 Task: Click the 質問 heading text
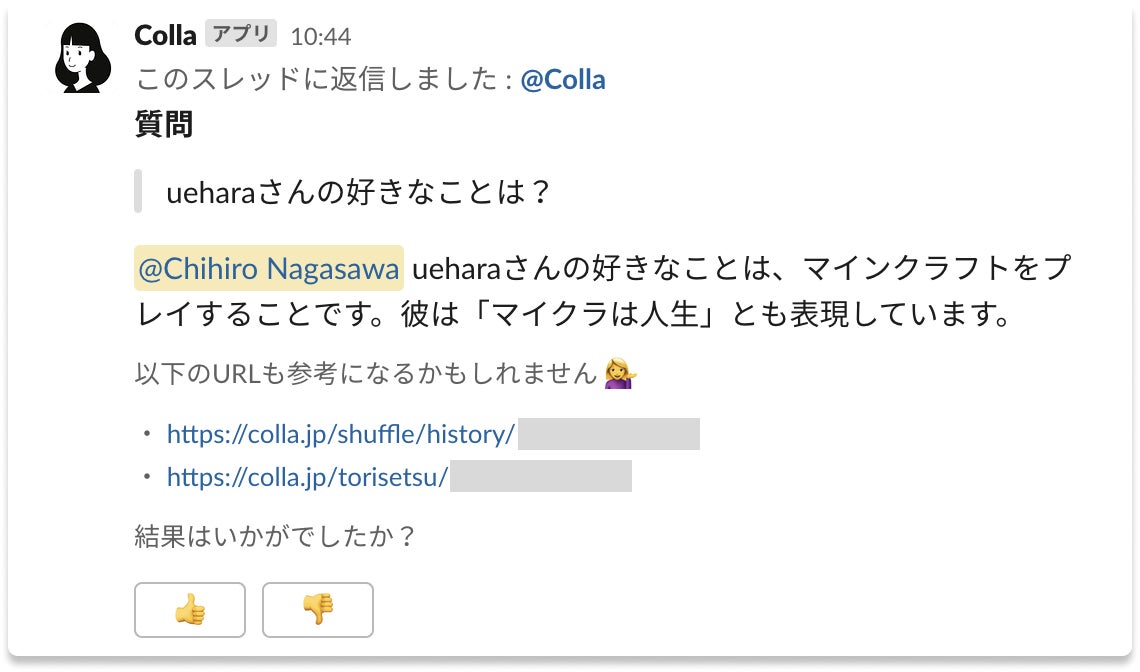click(x=164, y=125)
